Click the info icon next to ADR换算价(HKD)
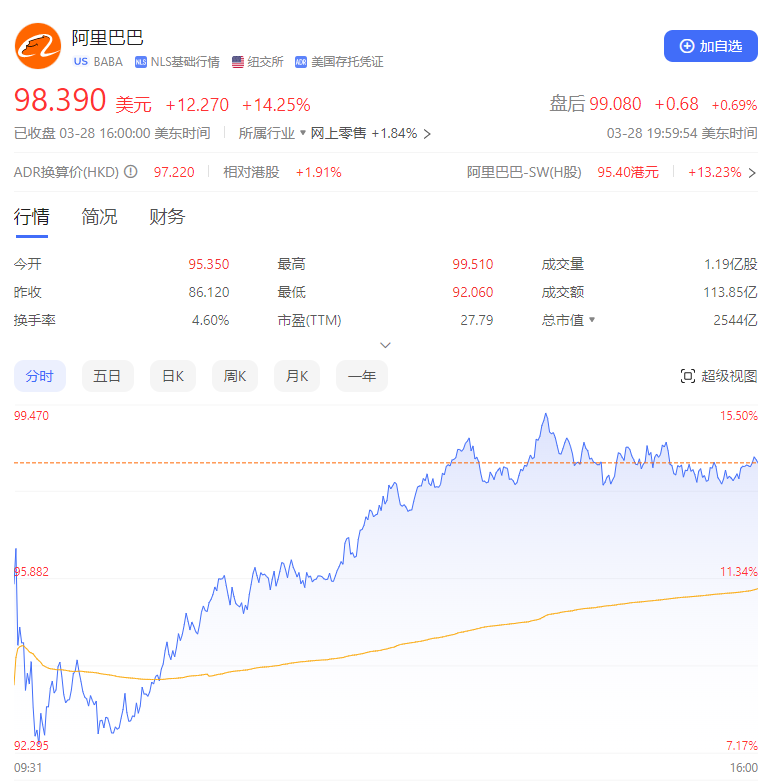Screen dimensions: 771x782 tap(131, 172)
